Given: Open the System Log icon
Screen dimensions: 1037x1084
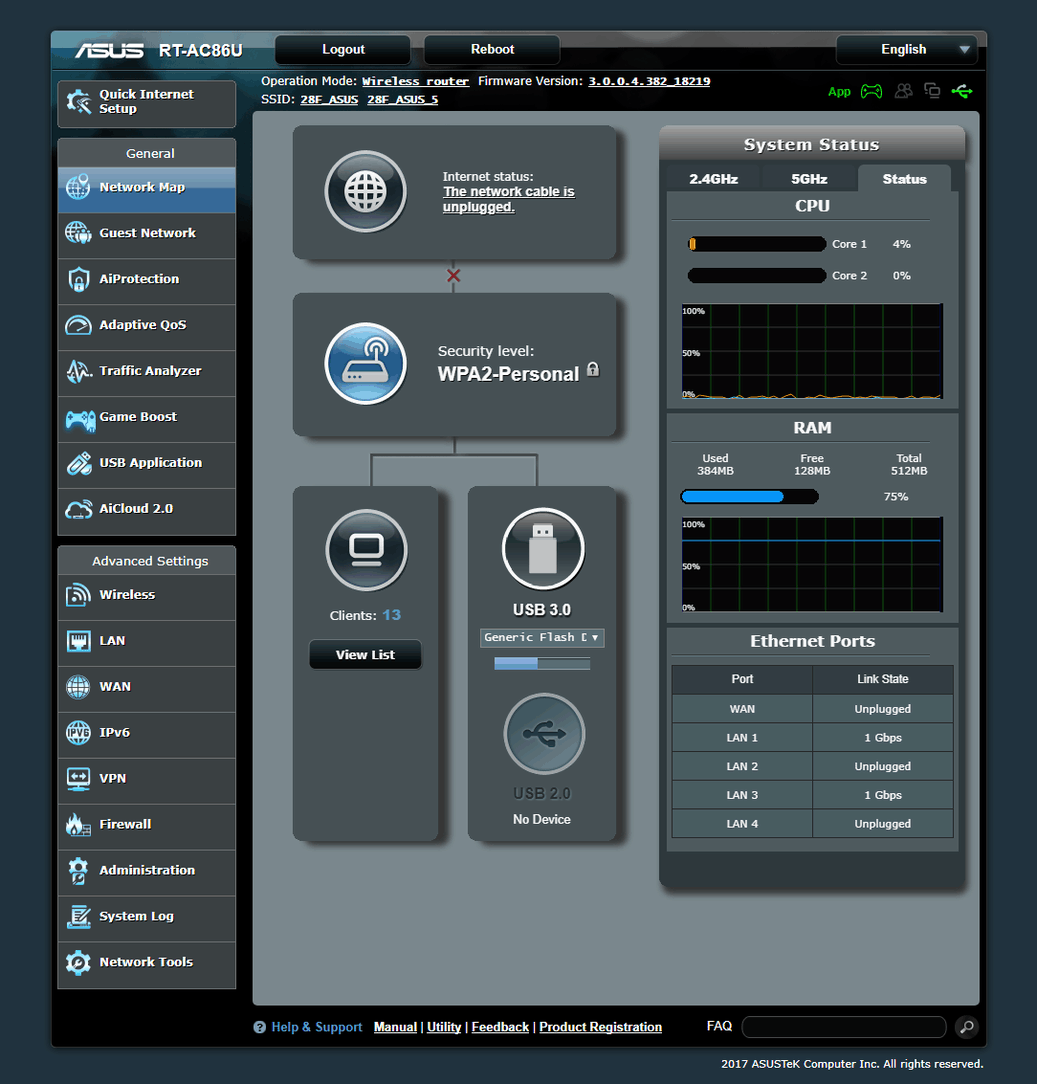Looking at the screenshot, I should [78, 916].
